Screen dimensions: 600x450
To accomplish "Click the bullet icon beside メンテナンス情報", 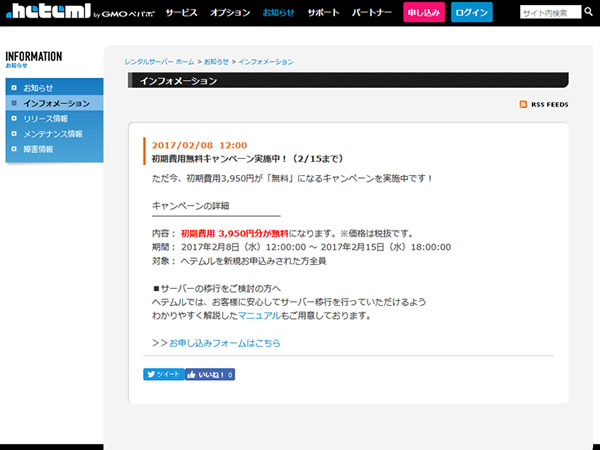I will coord(14,134).
